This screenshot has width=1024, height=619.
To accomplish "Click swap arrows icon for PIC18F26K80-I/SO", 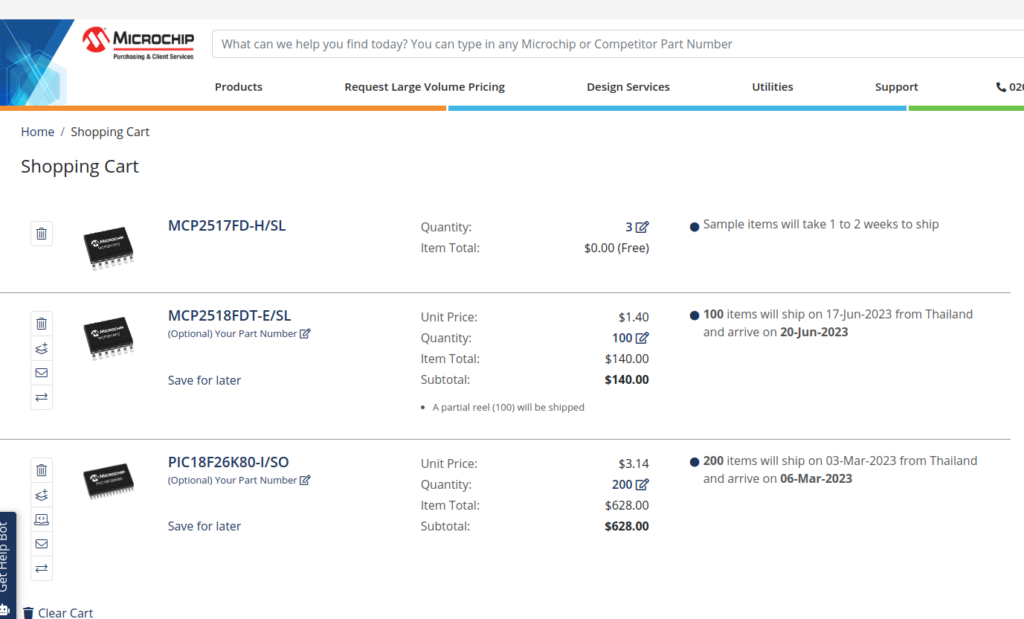I will coord(41,568).
